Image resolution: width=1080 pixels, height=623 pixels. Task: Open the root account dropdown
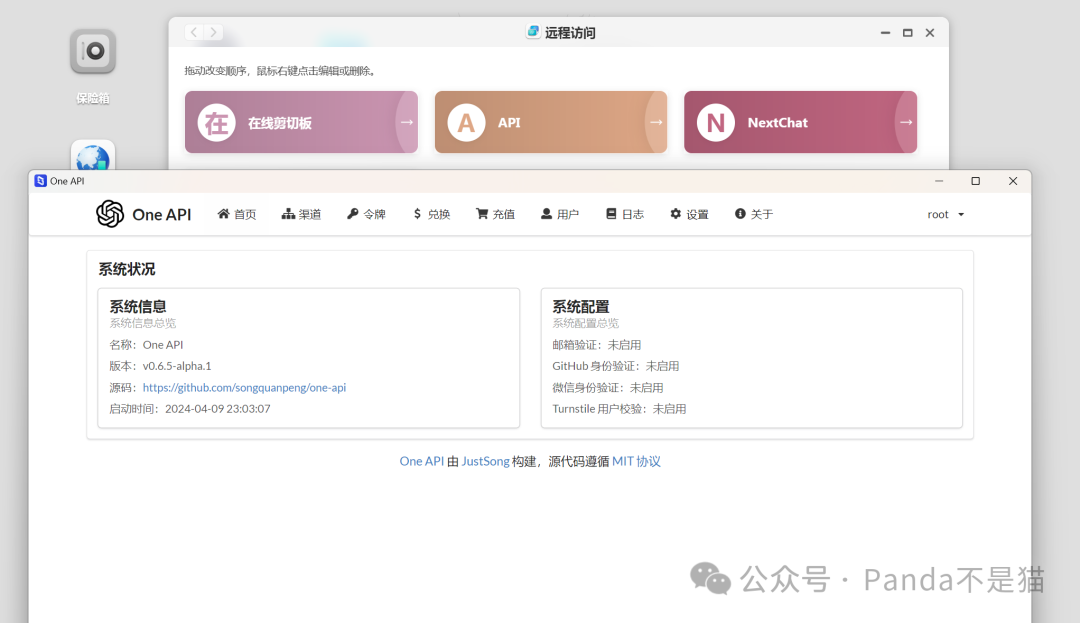click(943, 213)
